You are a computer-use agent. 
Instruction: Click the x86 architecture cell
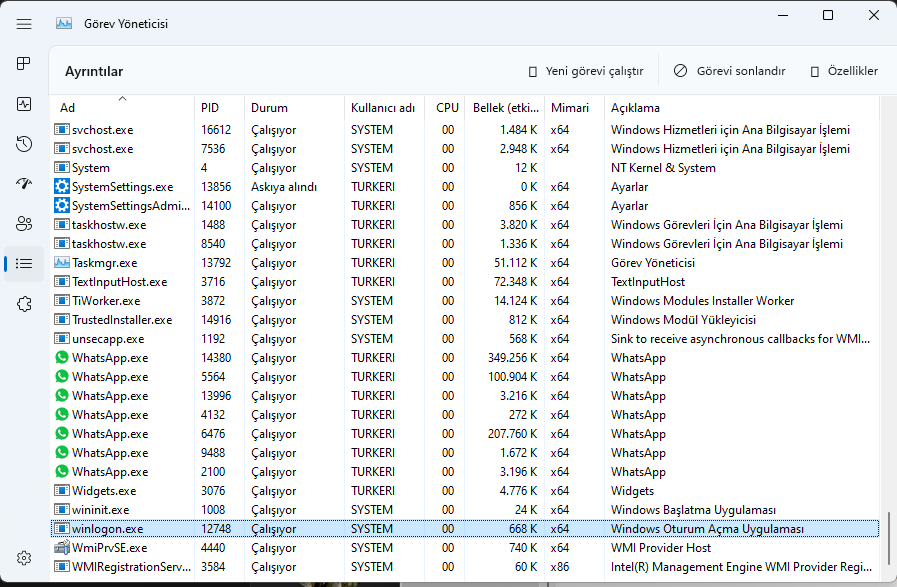click(x=559, y=567)
